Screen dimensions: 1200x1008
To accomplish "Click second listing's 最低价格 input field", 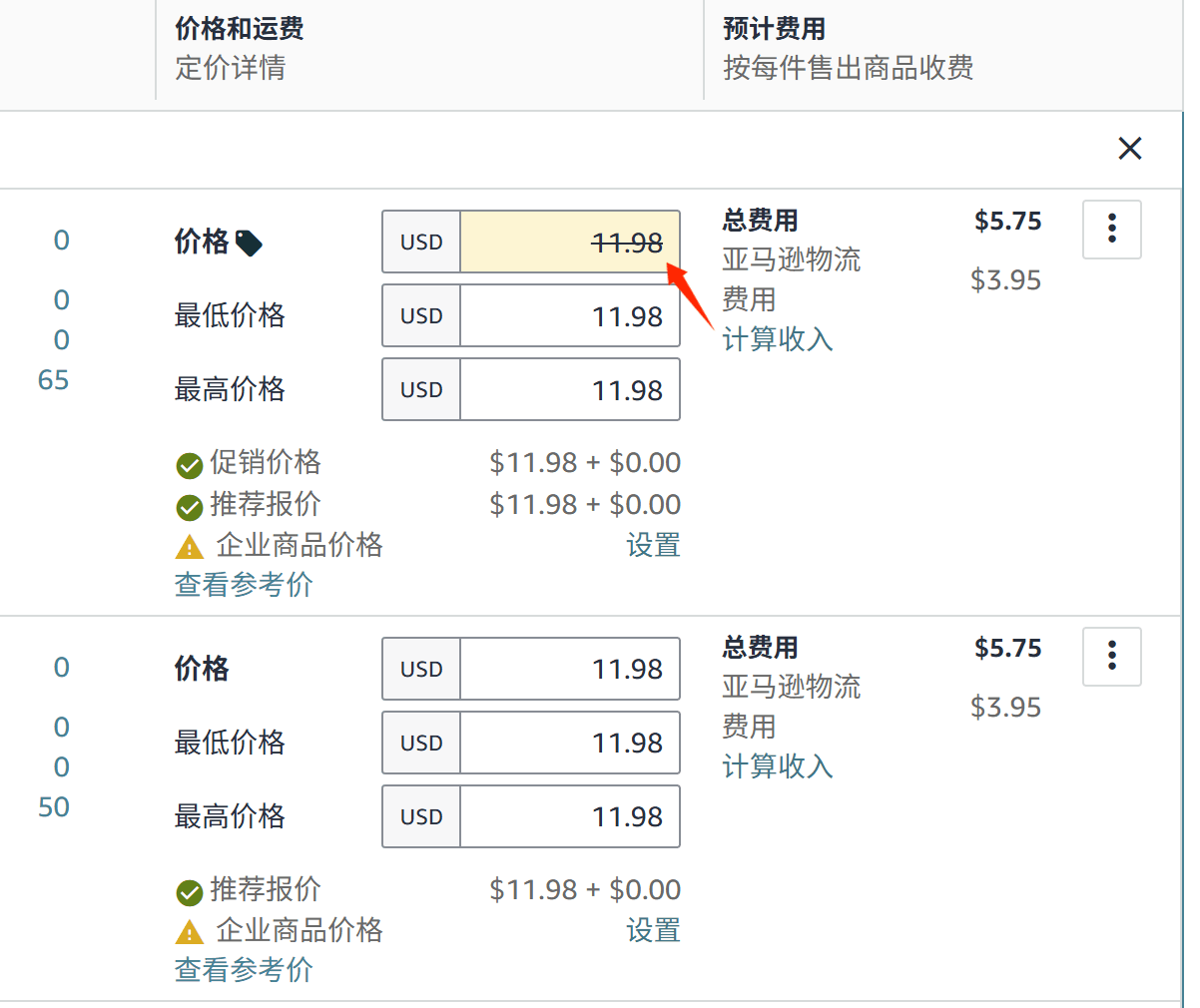I will click(x=569, y=743).
